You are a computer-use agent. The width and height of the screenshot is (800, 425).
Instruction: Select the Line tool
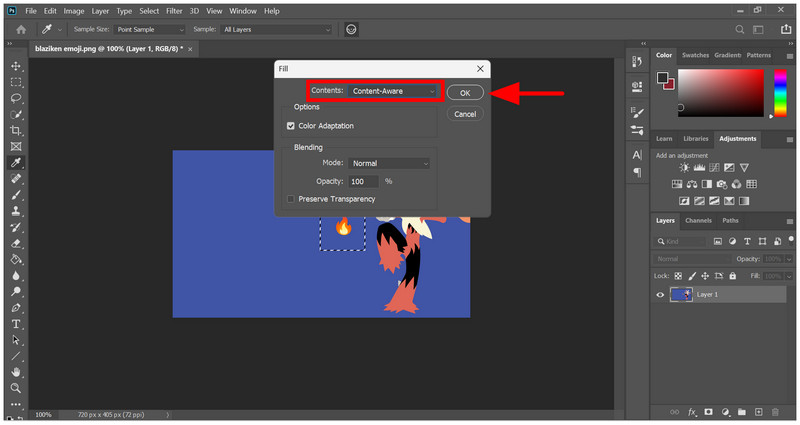(x=16, y=356)
